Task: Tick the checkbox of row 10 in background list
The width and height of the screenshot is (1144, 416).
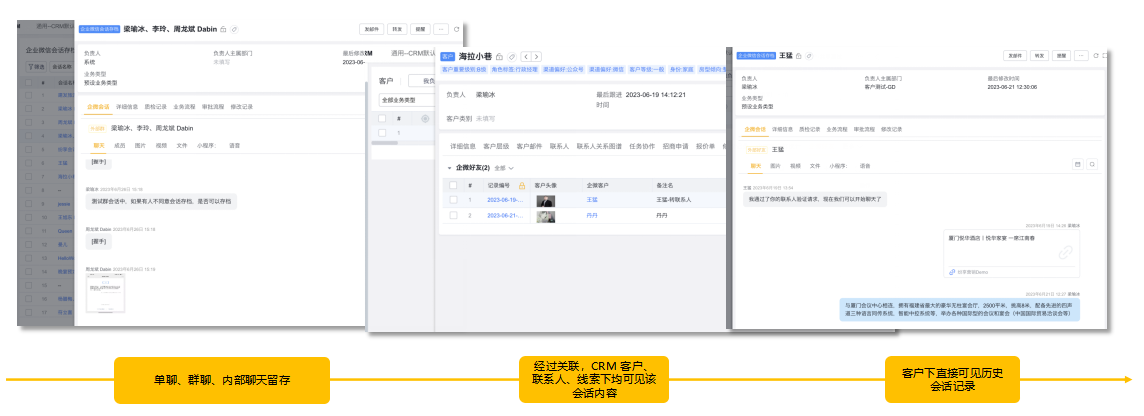Action: click(28, 217)
